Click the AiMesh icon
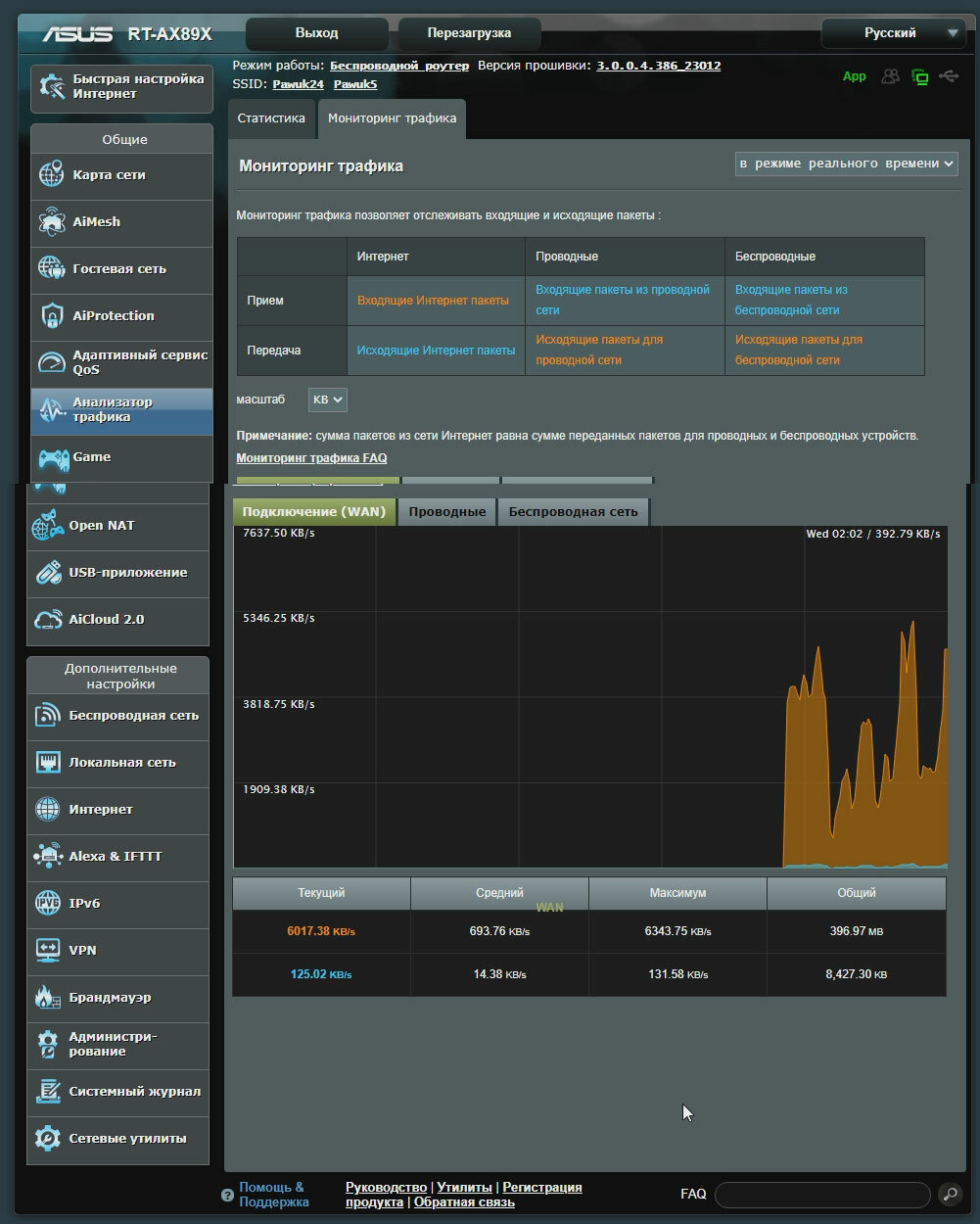Screen dimensions: 980x1224 [x=51, y=222]
